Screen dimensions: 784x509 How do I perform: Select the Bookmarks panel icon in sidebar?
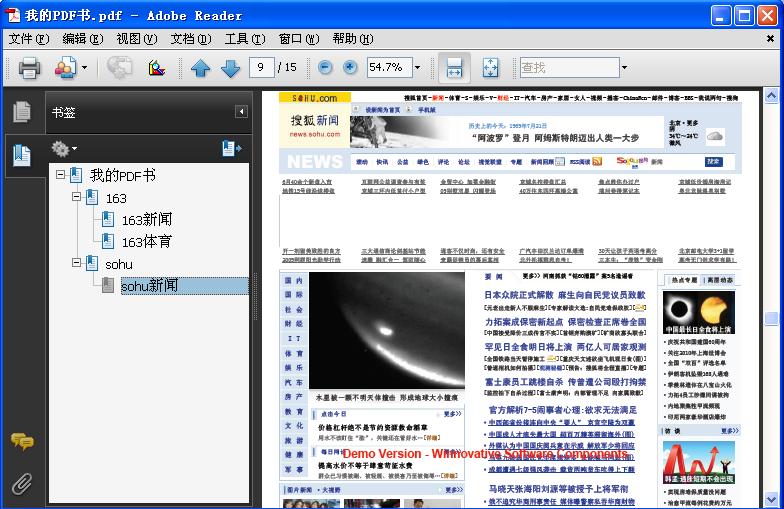[22, 156]
